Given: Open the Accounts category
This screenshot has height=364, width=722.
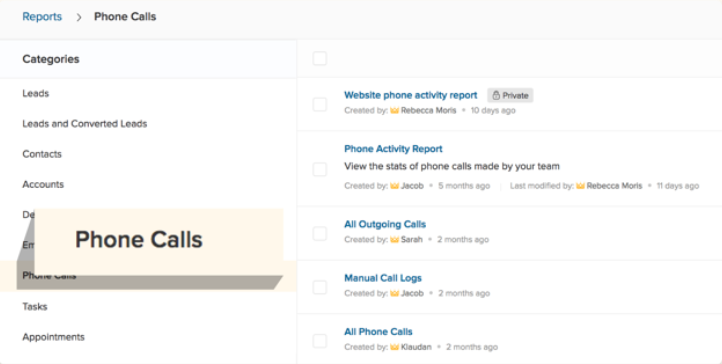Looking at the screenshot, I should (43, 185).
